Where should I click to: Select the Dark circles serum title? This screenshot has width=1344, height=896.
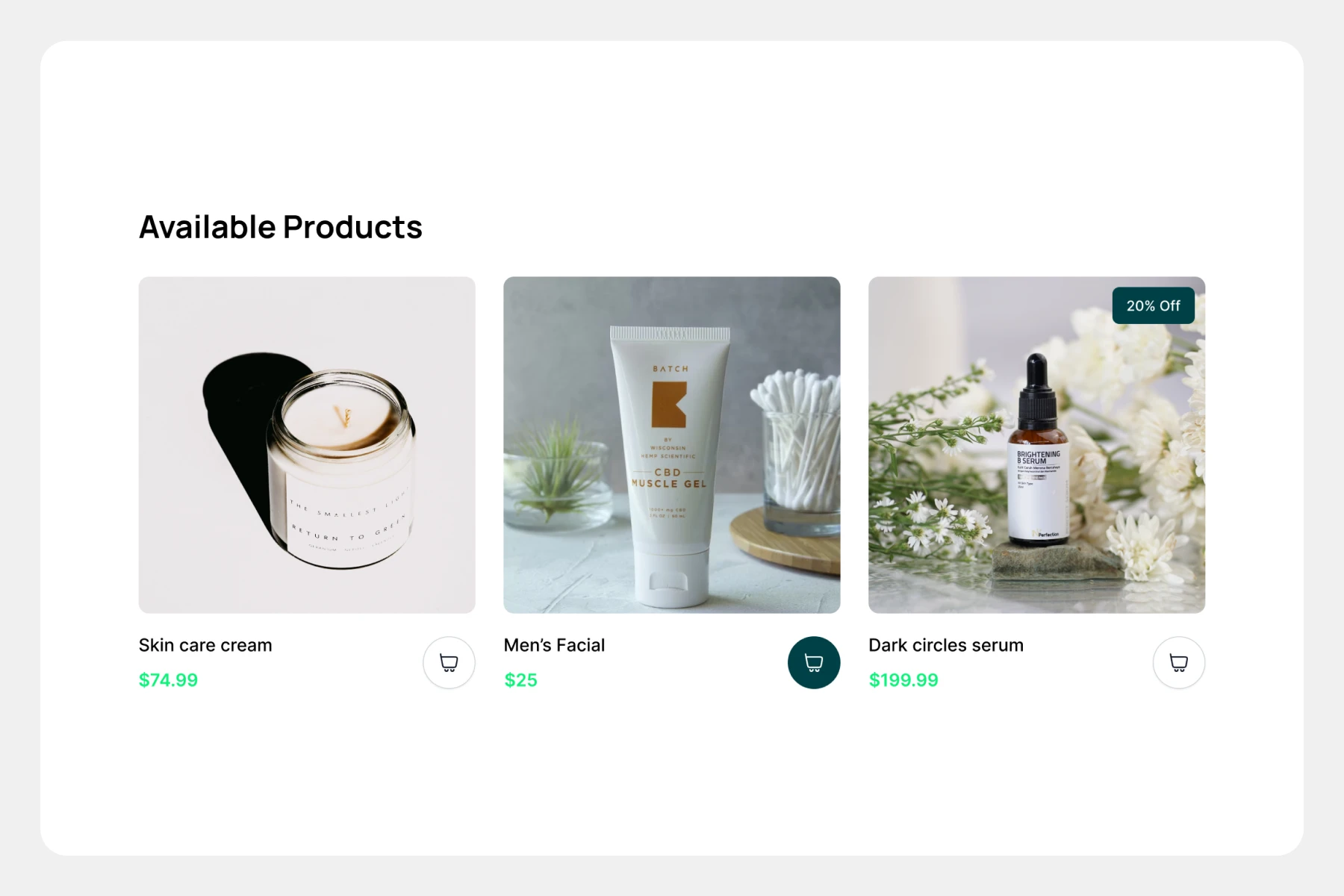click(x=946, y=645)
